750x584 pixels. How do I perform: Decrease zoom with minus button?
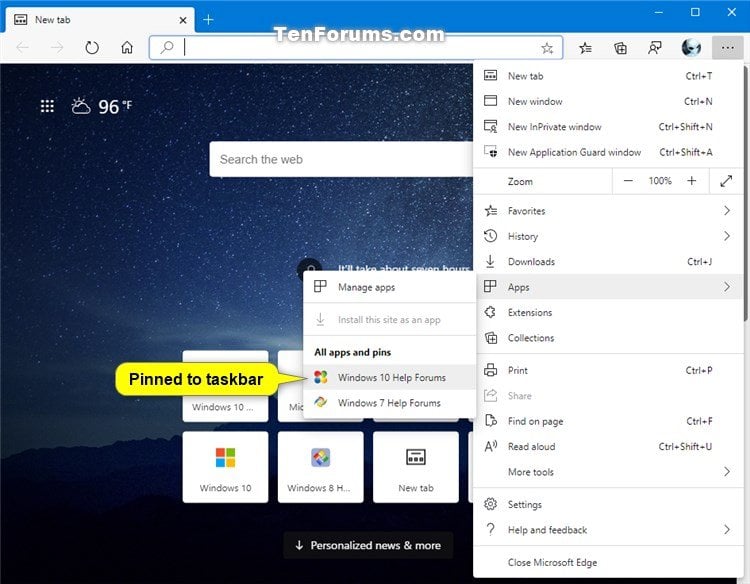(x=628, y=181)
